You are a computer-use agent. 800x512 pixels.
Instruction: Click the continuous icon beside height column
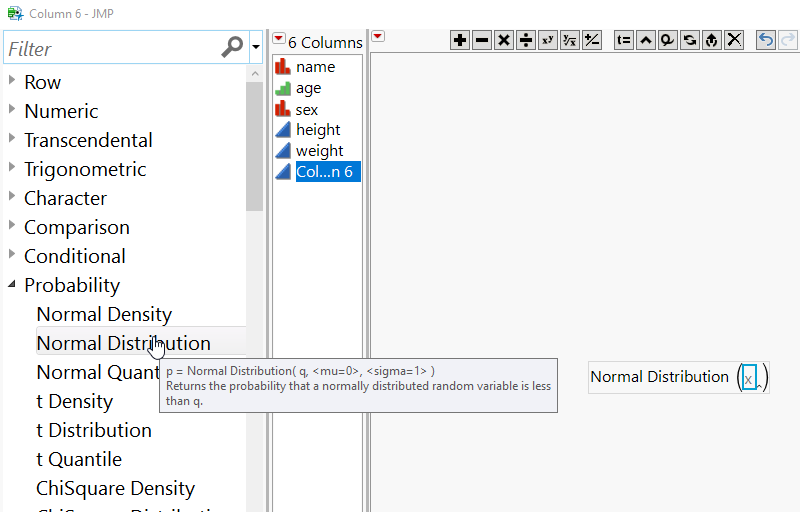283,130
